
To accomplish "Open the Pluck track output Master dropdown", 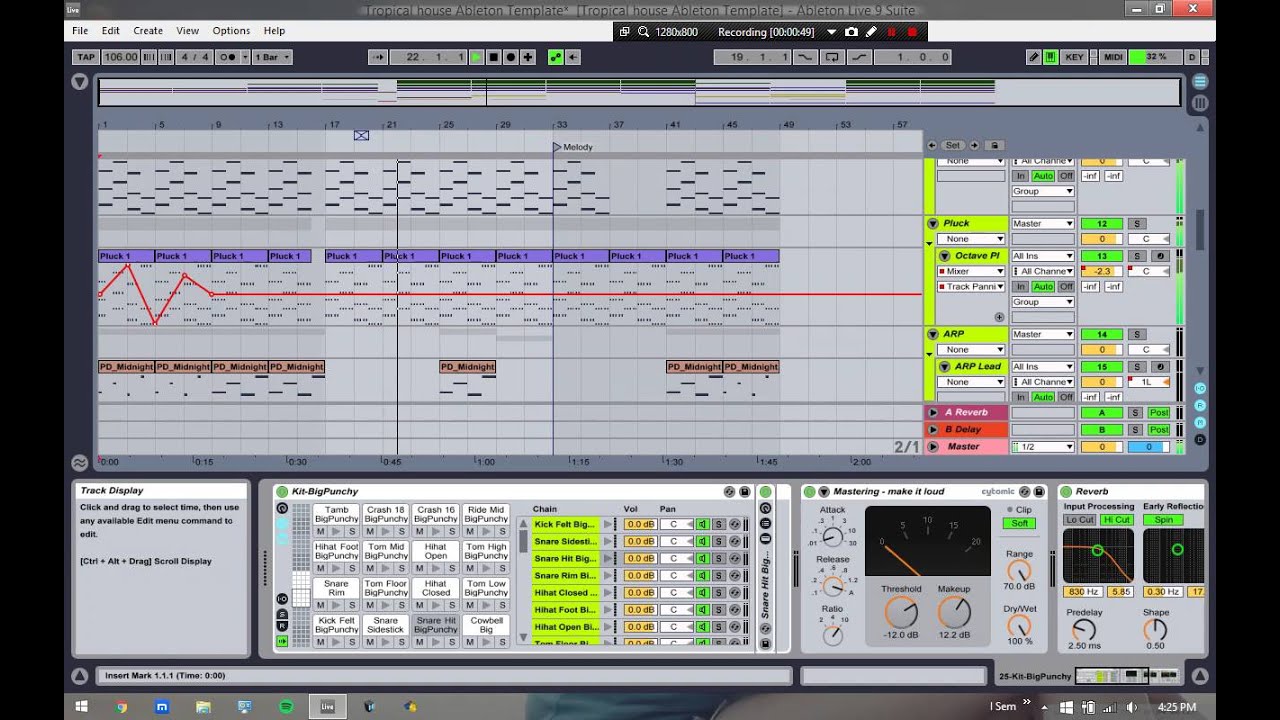I will tap(1043, 224).
